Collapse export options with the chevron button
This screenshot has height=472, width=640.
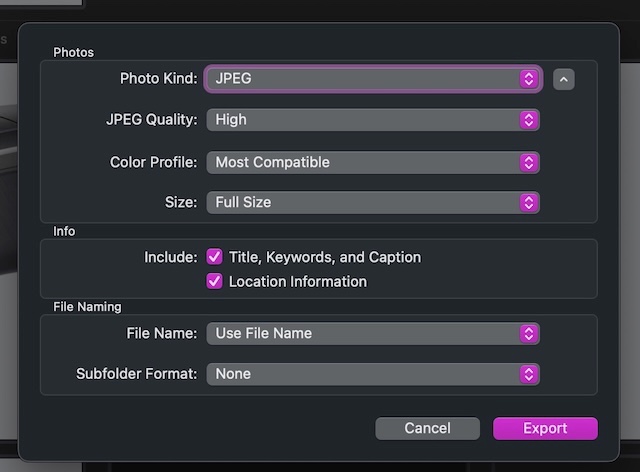[x=563, y=79]
